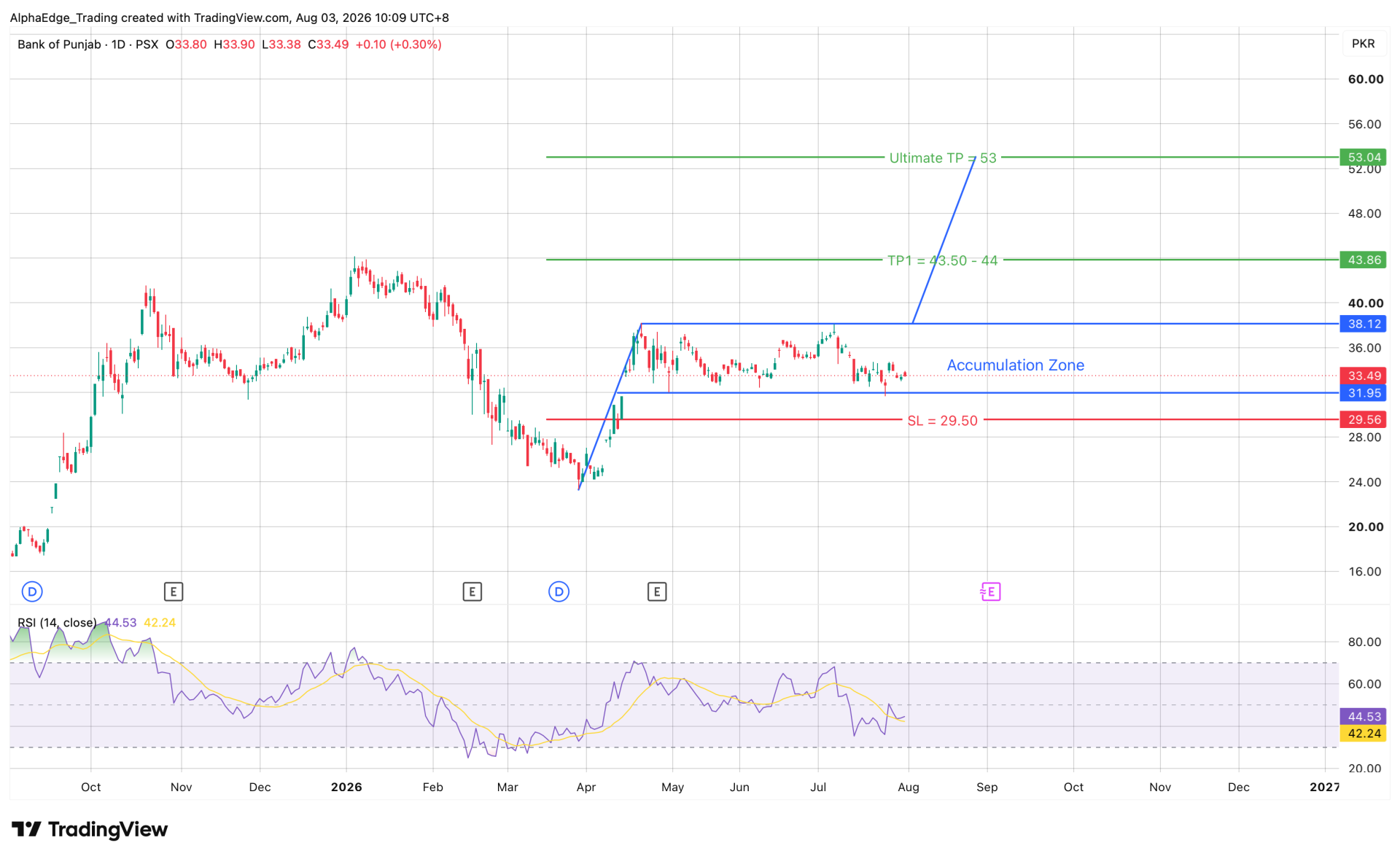This screenshot has height=859, width=1400.
Task: Click the 2027 year label on time axis
Action: pyautogui.click(x=1325, y=788)
